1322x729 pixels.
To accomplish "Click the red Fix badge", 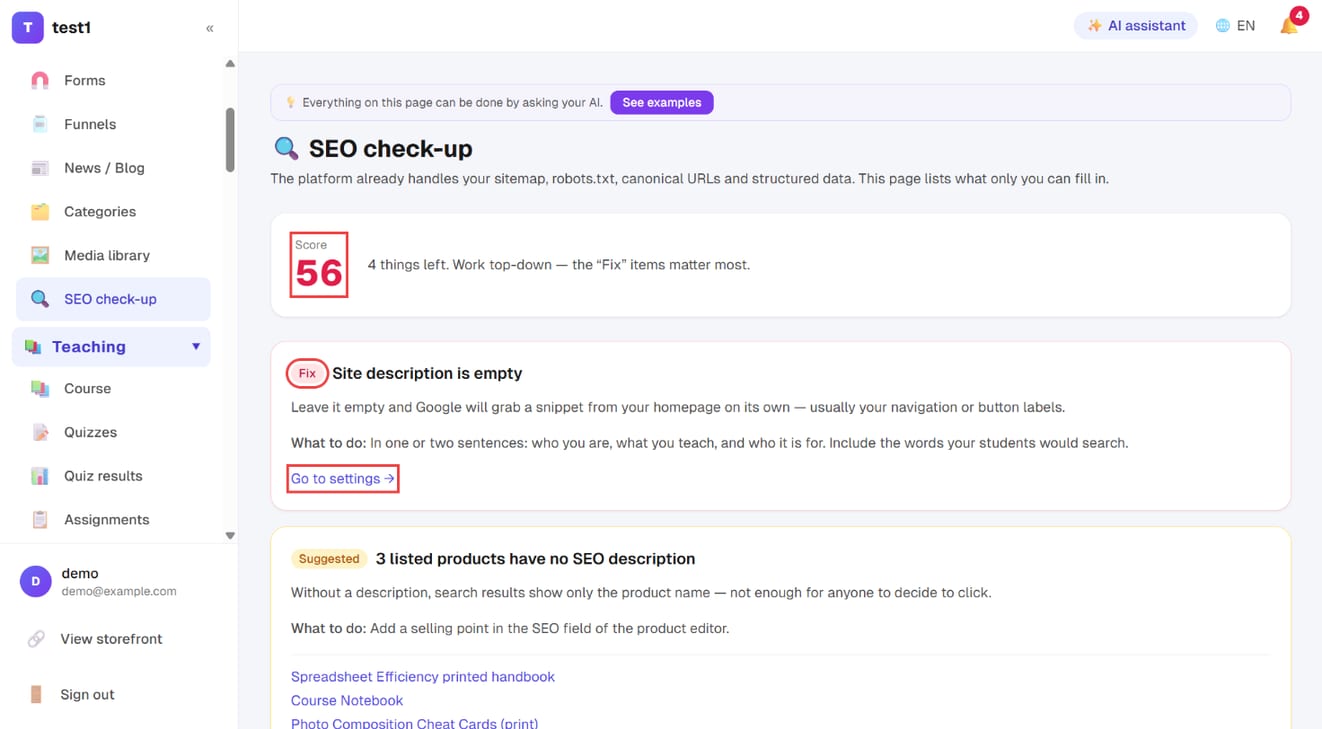I will tap(307, 373).
